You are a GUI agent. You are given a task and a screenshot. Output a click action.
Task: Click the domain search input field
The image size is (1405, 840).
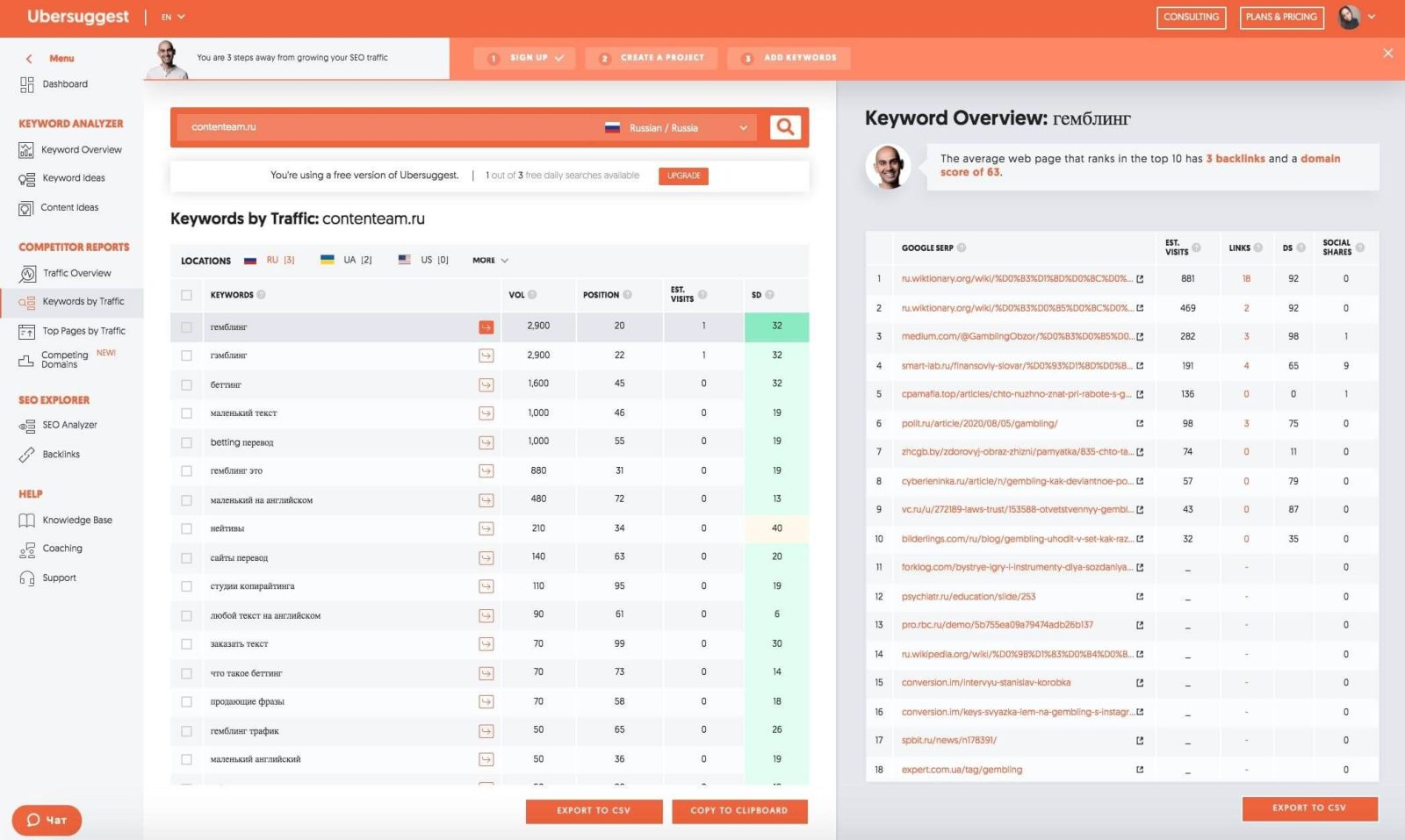point(386,127)
